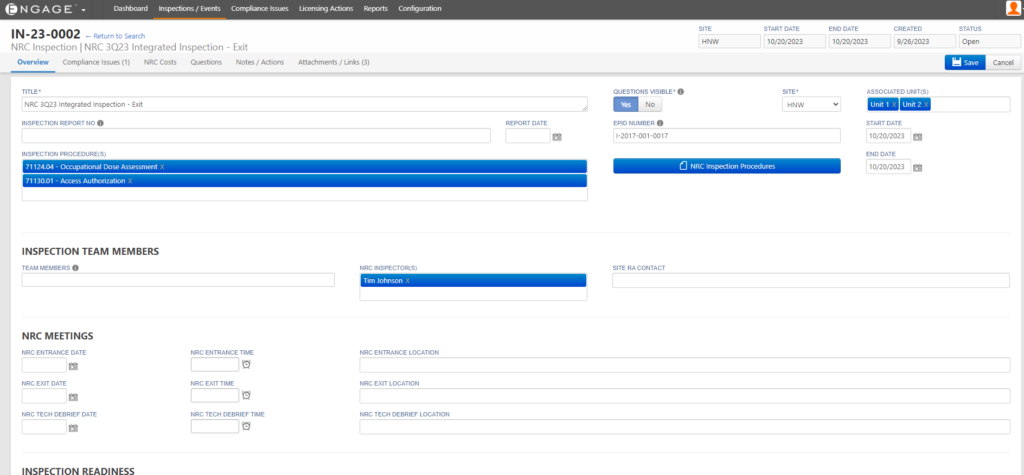The height and width of the screenshot is (475, 1024).
Task: Open NRC Entrance Date calendar picker
Action: click(x=73, y=367)
